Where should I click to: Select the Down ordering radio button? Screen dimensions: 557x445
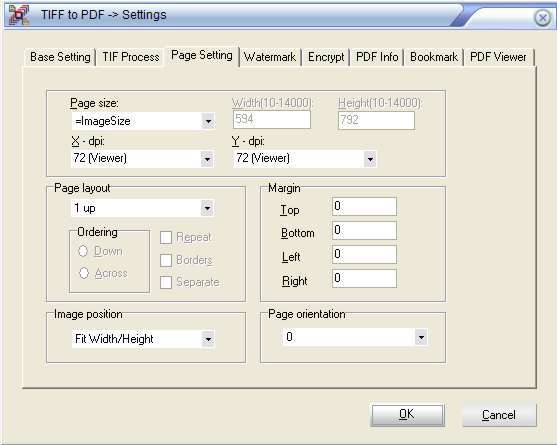coord(83,251)
